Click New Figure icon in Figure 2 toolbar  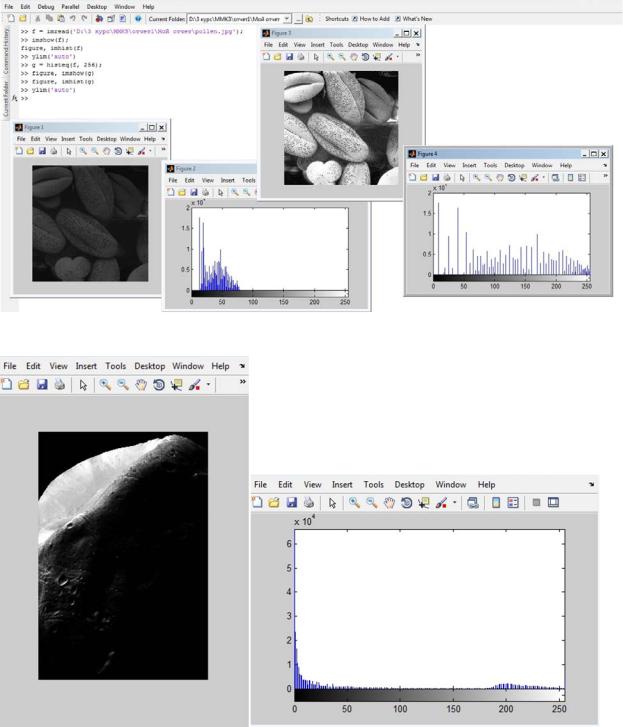[x=171, y=192]
